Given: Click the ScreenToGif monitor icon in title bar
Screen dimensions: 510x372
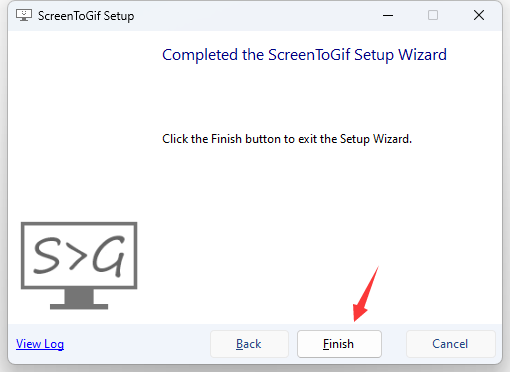Looking at the screenshot, I should [x=24, y=15].
